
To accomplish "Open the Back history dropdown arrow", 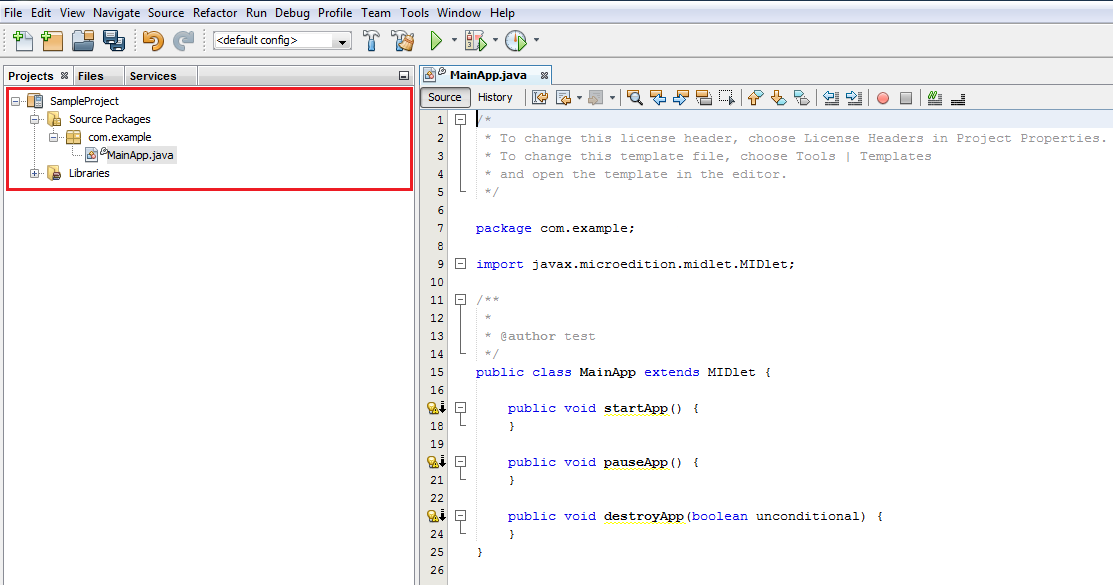I will pos(579,98).
